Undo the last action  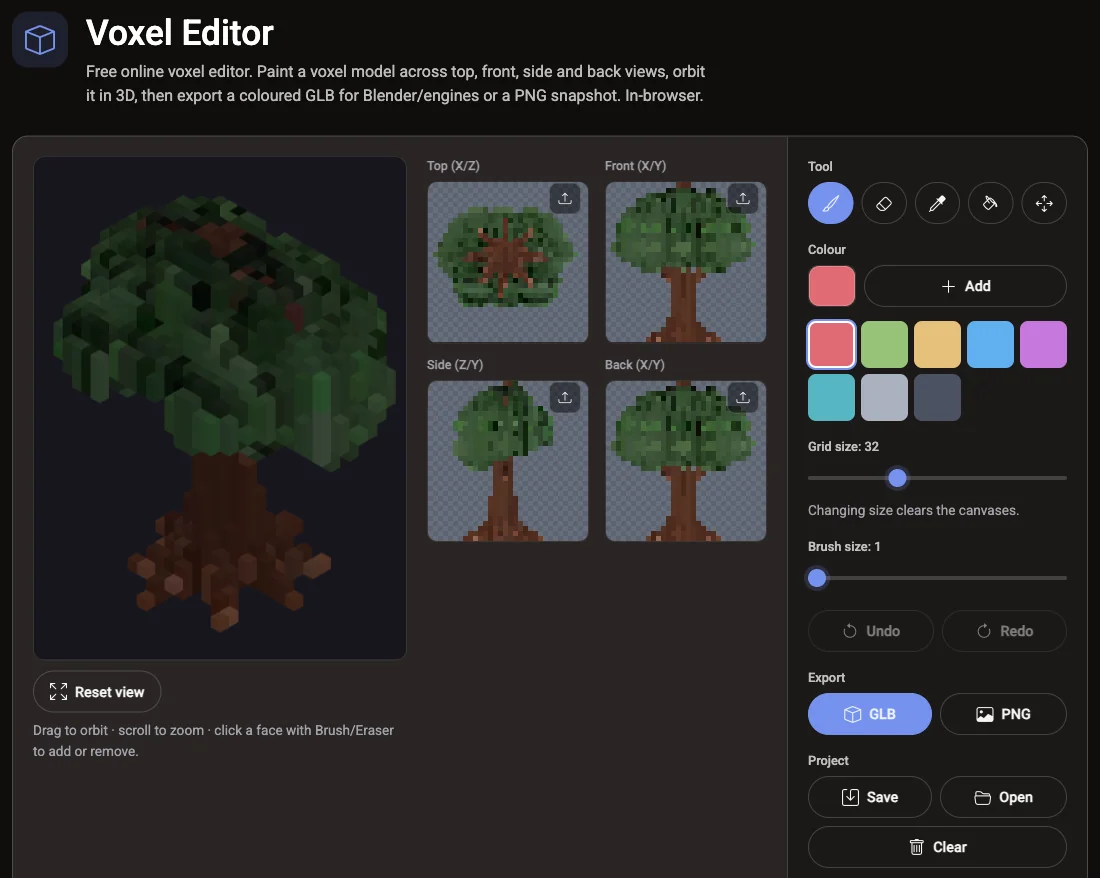pos(871,631)
